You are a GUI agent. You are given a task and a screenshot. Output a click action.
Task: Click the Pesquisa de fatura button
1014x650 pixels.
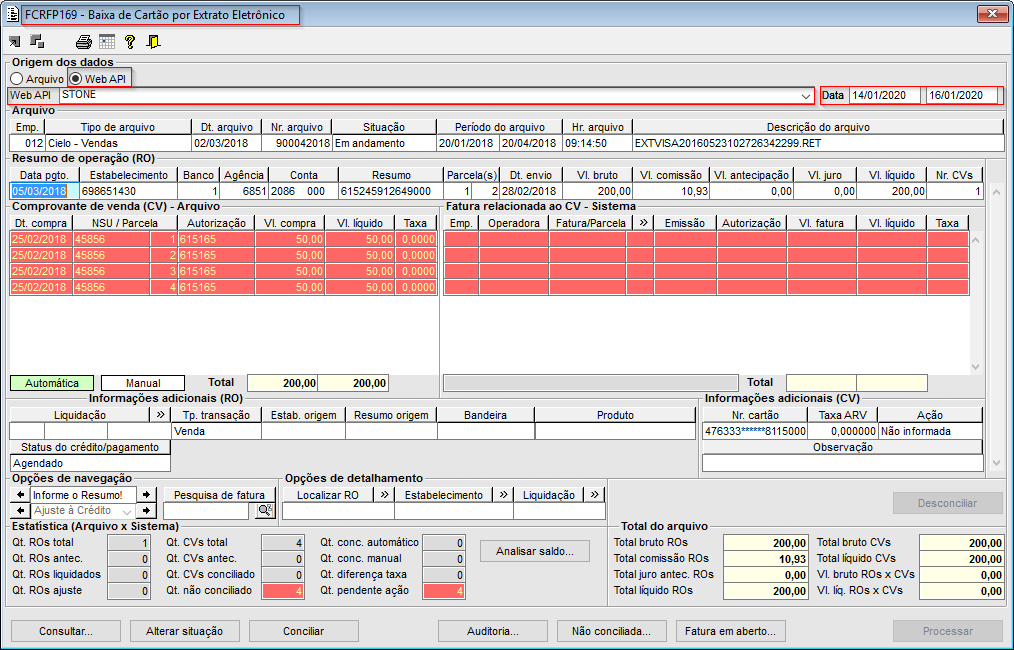219,495
